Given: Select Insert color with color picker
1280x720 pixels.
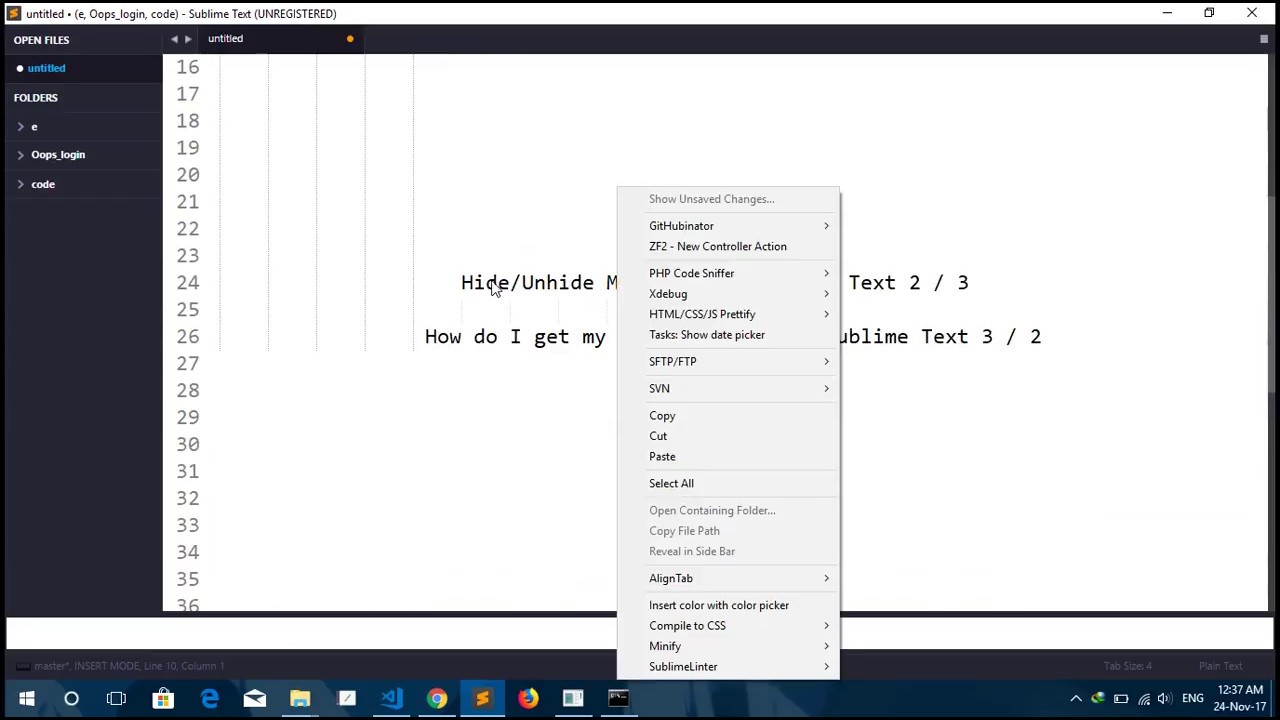Looking at the screenshot, I should click(x=728, y=605).
